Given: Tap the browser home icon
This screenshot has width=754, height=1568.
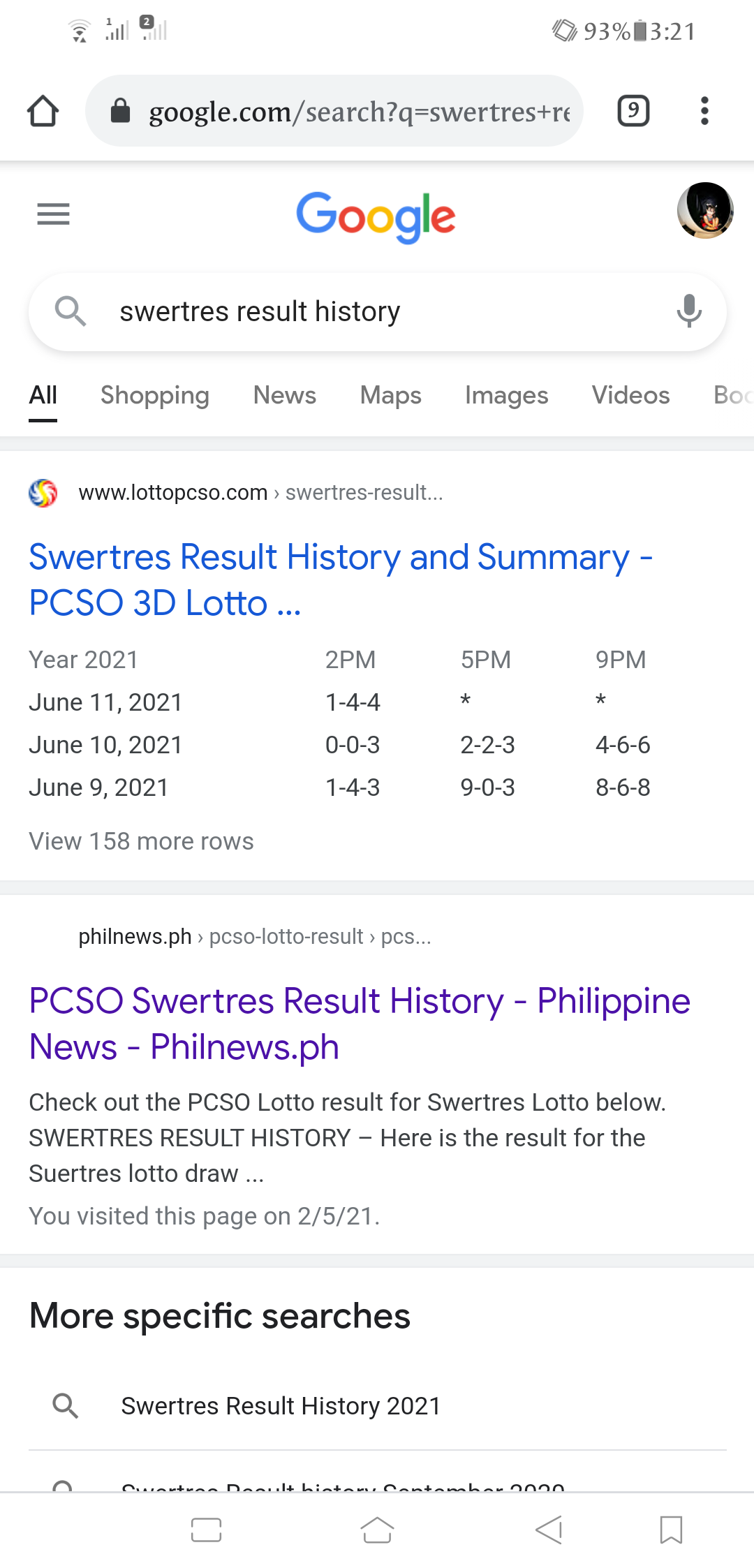Looking at the screenshot, I should (x=43, y=111).
